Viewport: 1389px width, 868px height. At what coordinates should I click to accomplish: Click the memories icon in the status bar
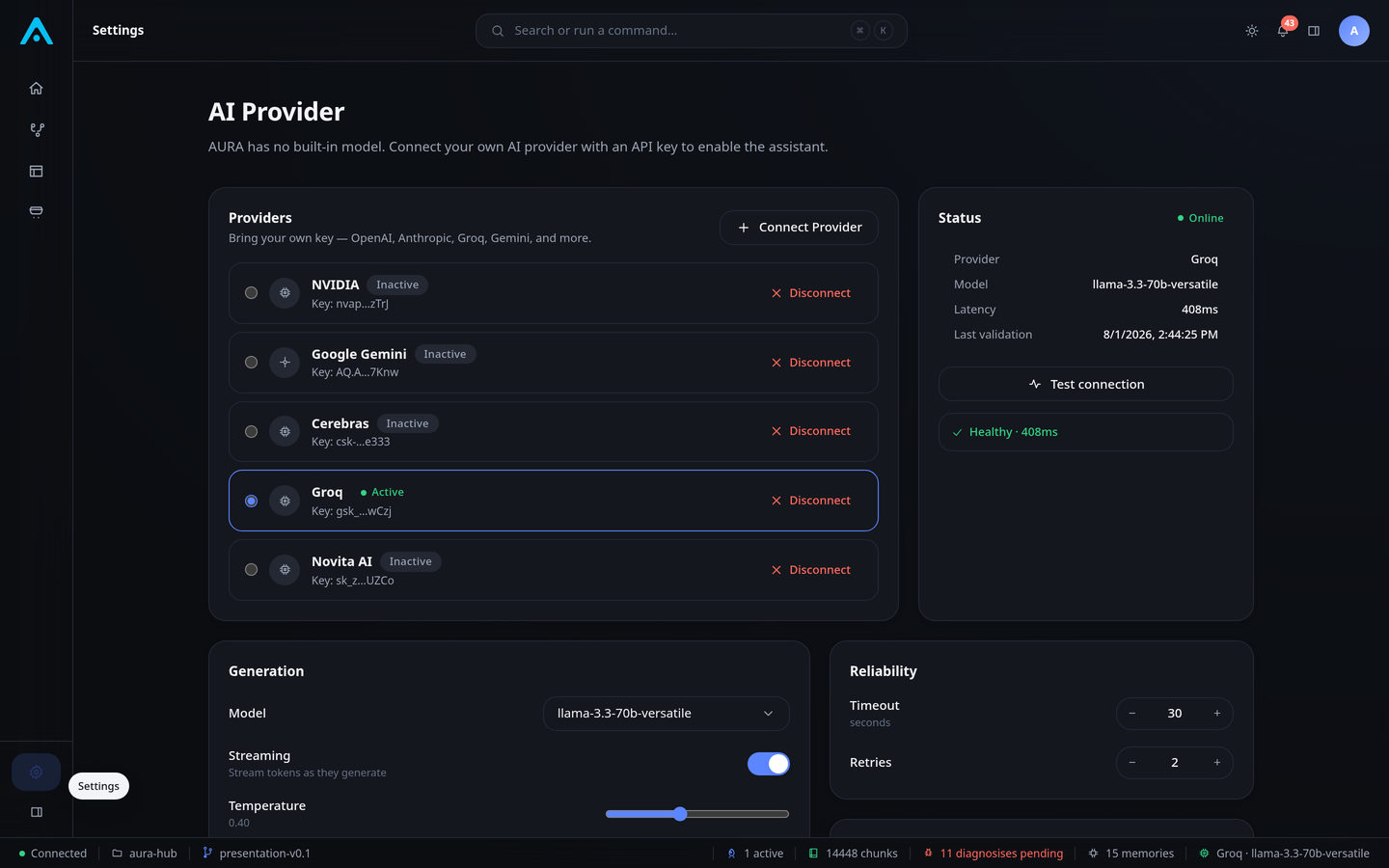point(1093,854)
